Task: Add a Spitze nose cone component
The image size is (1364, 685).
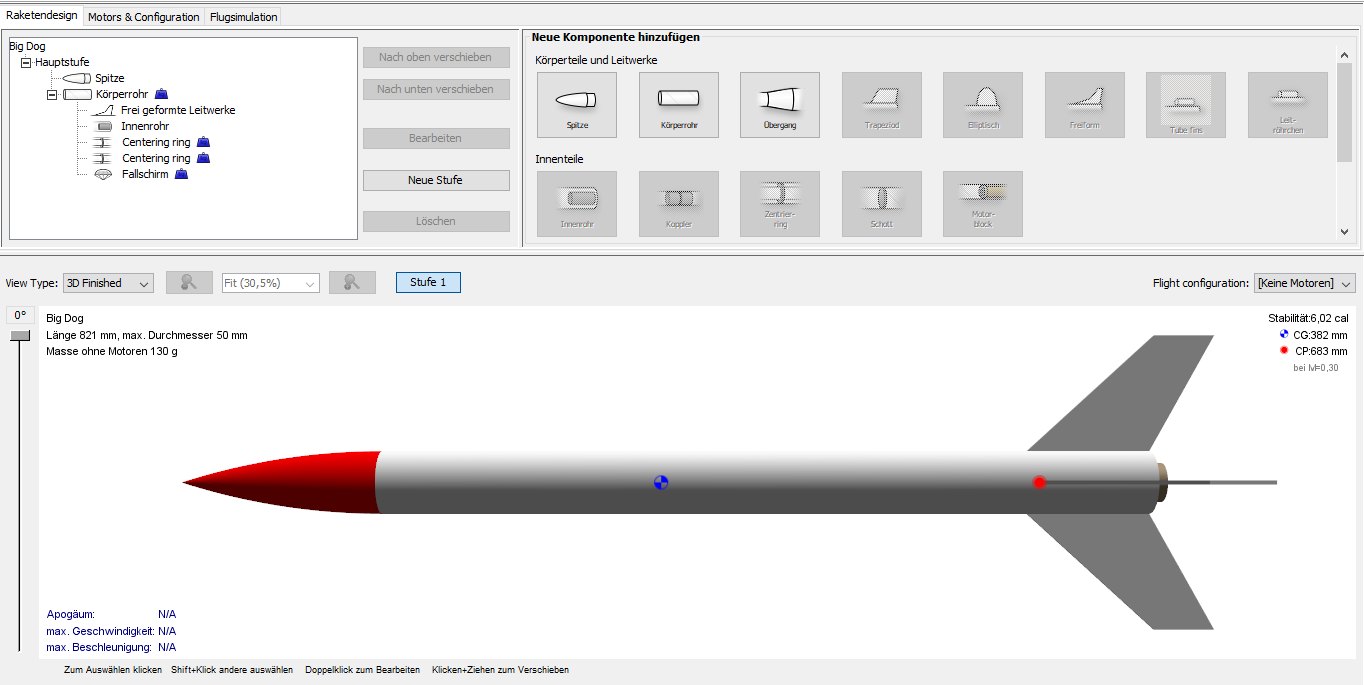Action: click(x=576, y=104)
